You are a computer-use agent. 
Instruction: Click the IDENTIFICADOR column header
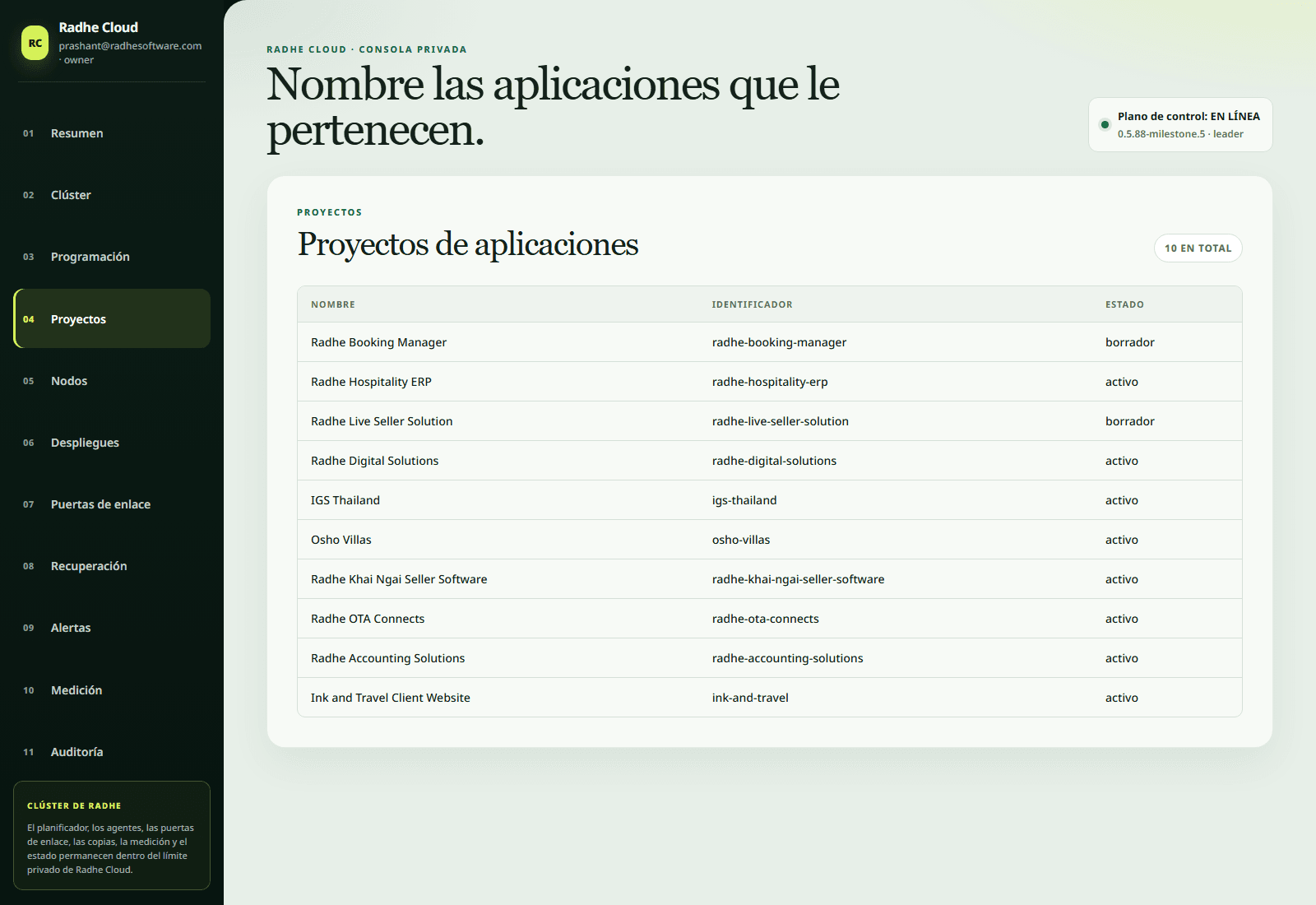(x=752, y=304)
